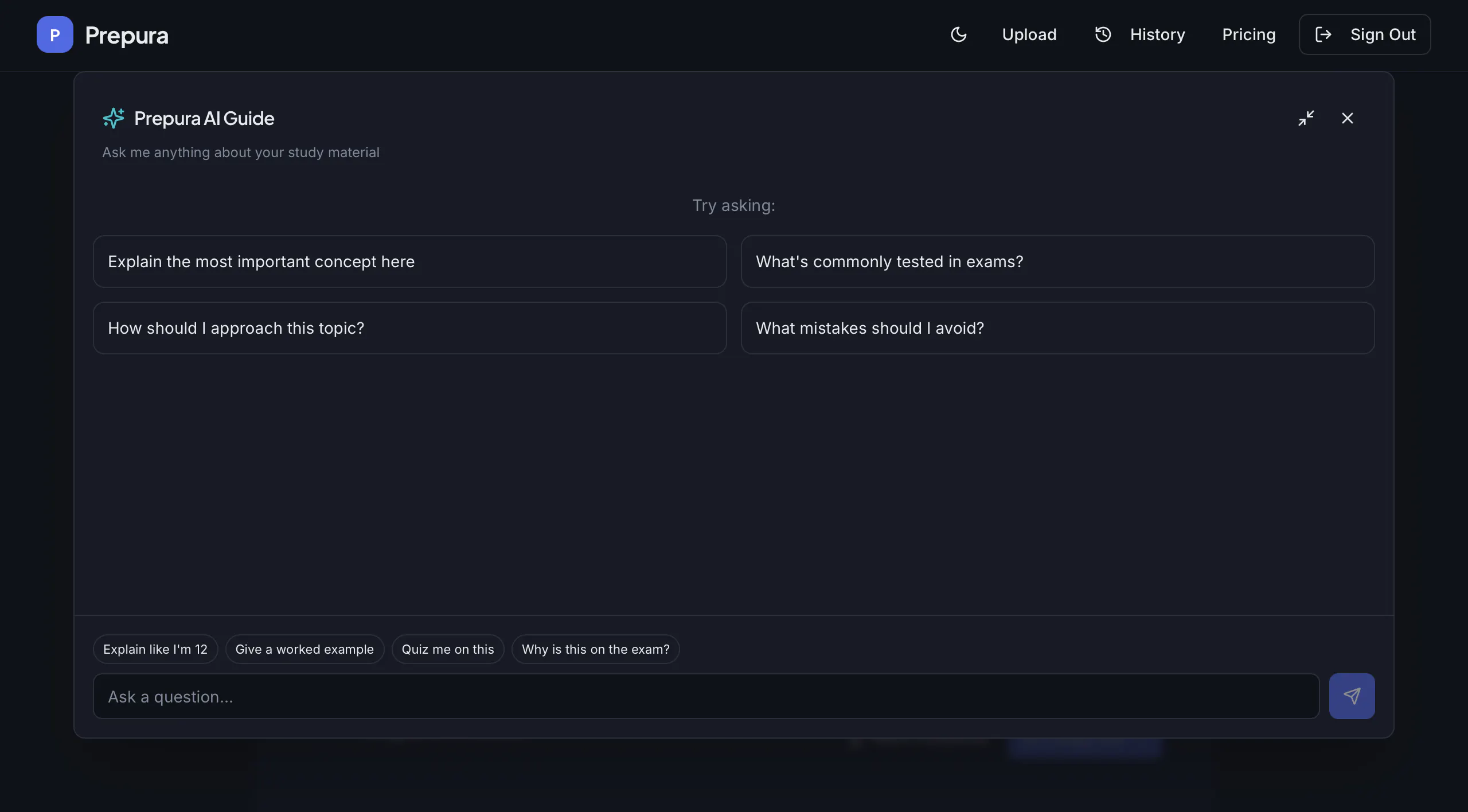1468x812 pixels.
Task: Click 'Give a worked example' chip
Action: click(x=304, y=649)
